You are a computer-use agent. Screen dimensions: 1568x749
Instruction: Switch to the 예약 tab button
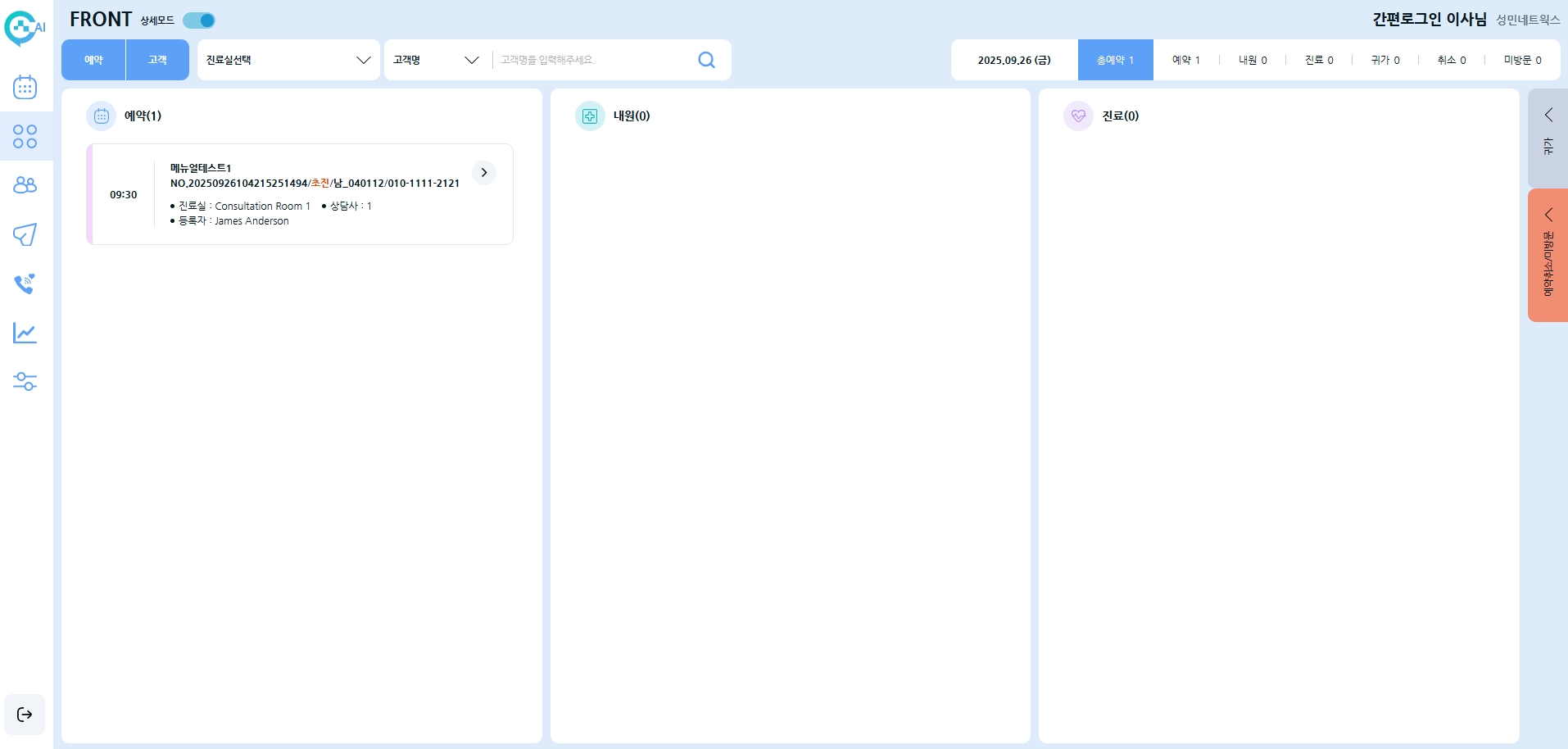[x=93, y=60]
